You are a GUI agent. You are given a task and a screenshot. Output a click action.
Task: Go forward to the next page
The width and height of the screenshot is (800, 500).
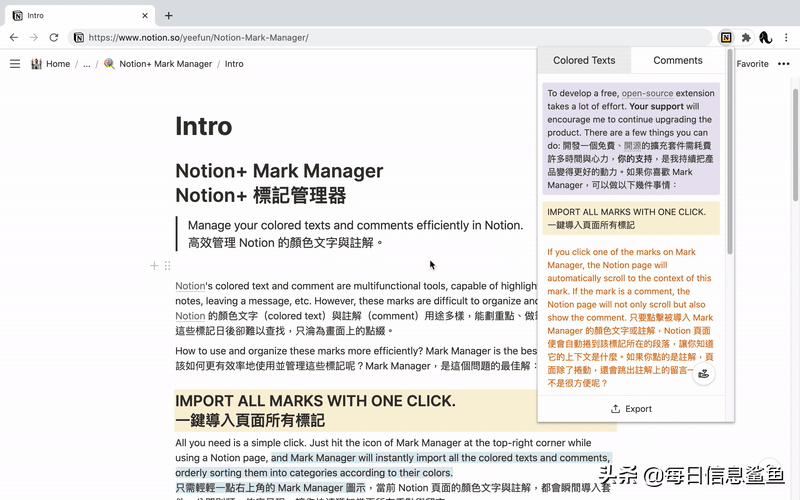coord(34,37)
